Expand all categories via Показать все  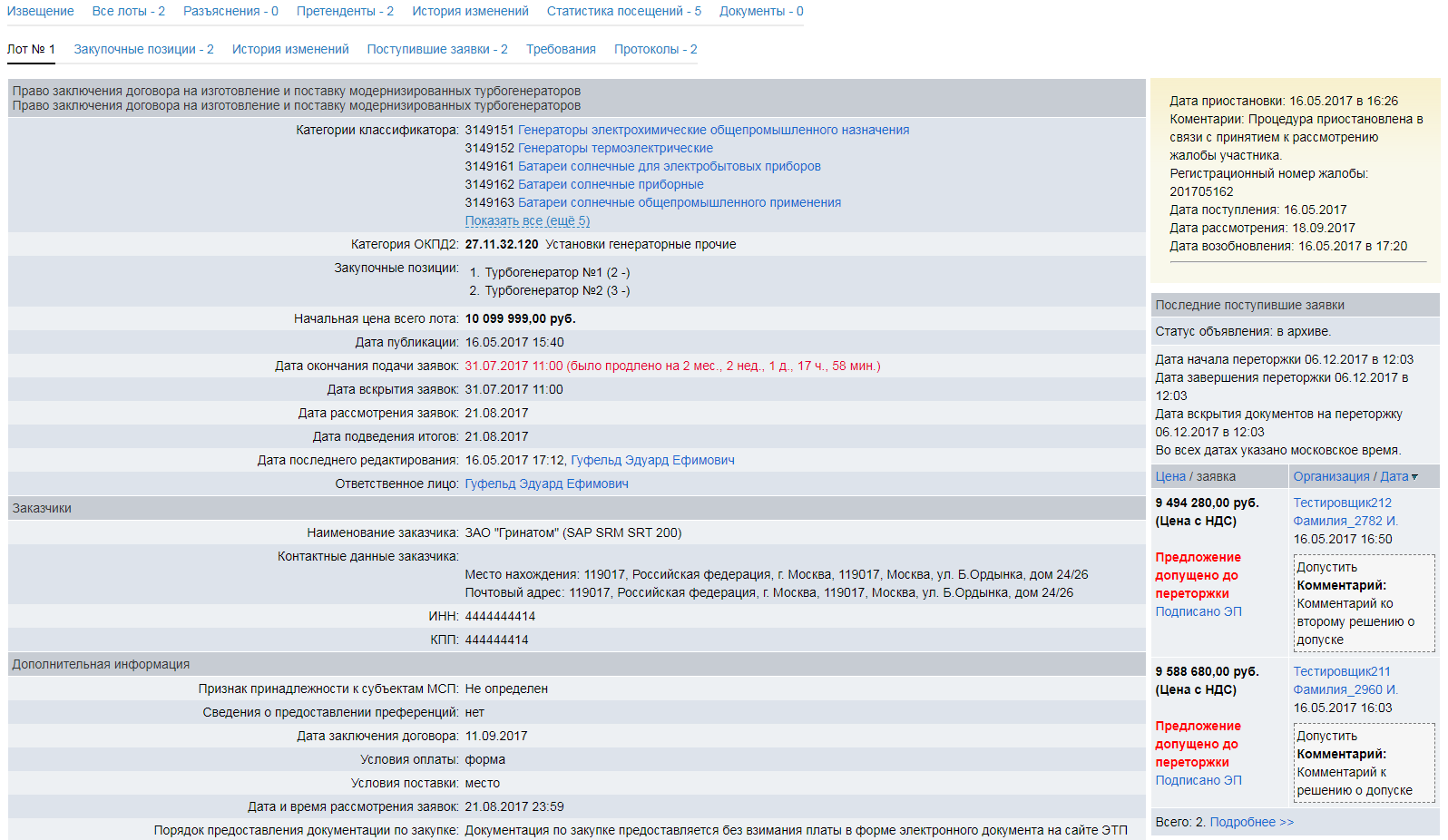[x=527, y=221]
